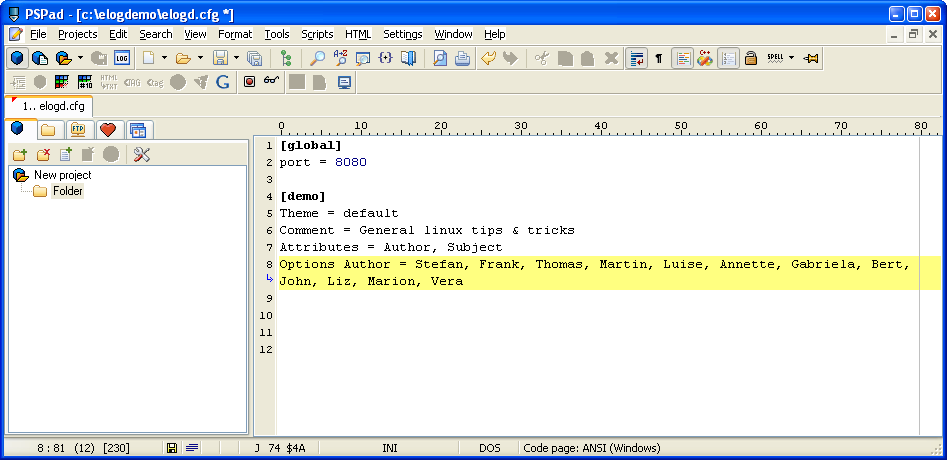Open the Scripts menu

click(x=318, y=34)
